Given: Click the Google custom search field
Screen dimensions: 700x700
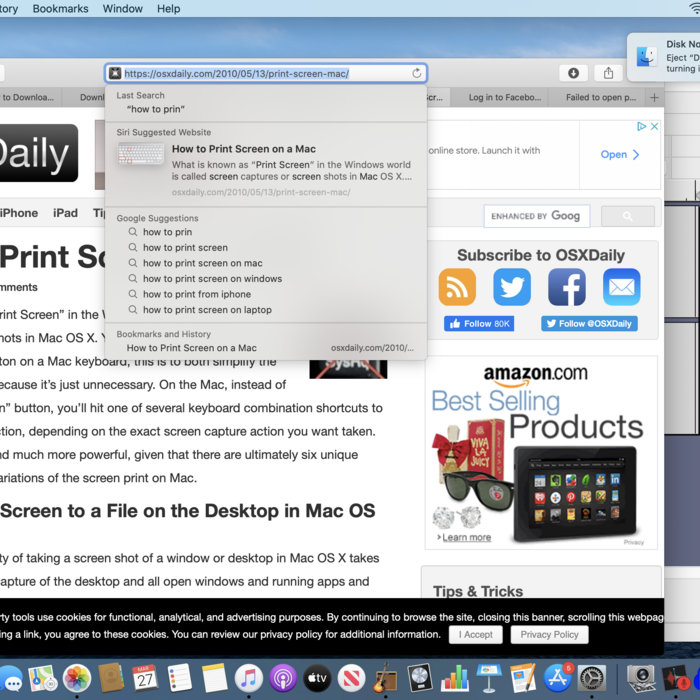Looking at the screenshot, I should [x=536, y=216].
